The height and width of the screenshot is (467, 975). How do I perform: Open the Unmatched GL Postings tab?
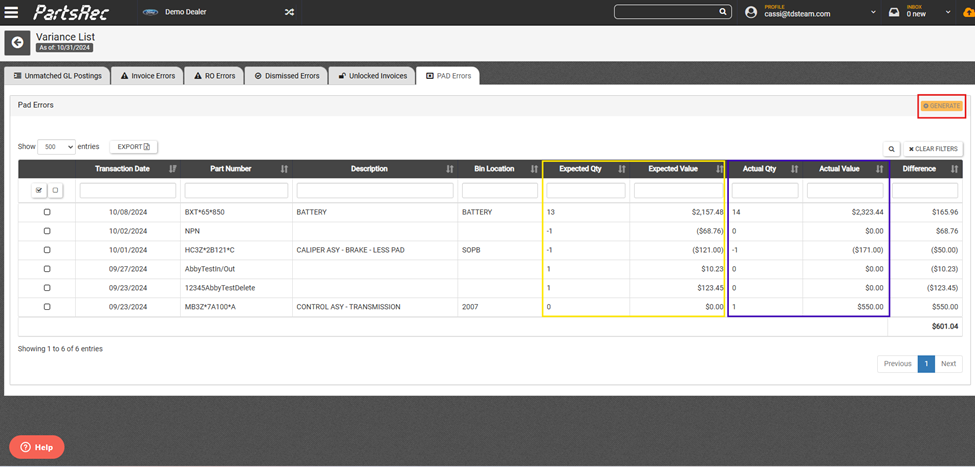[57, 76]
